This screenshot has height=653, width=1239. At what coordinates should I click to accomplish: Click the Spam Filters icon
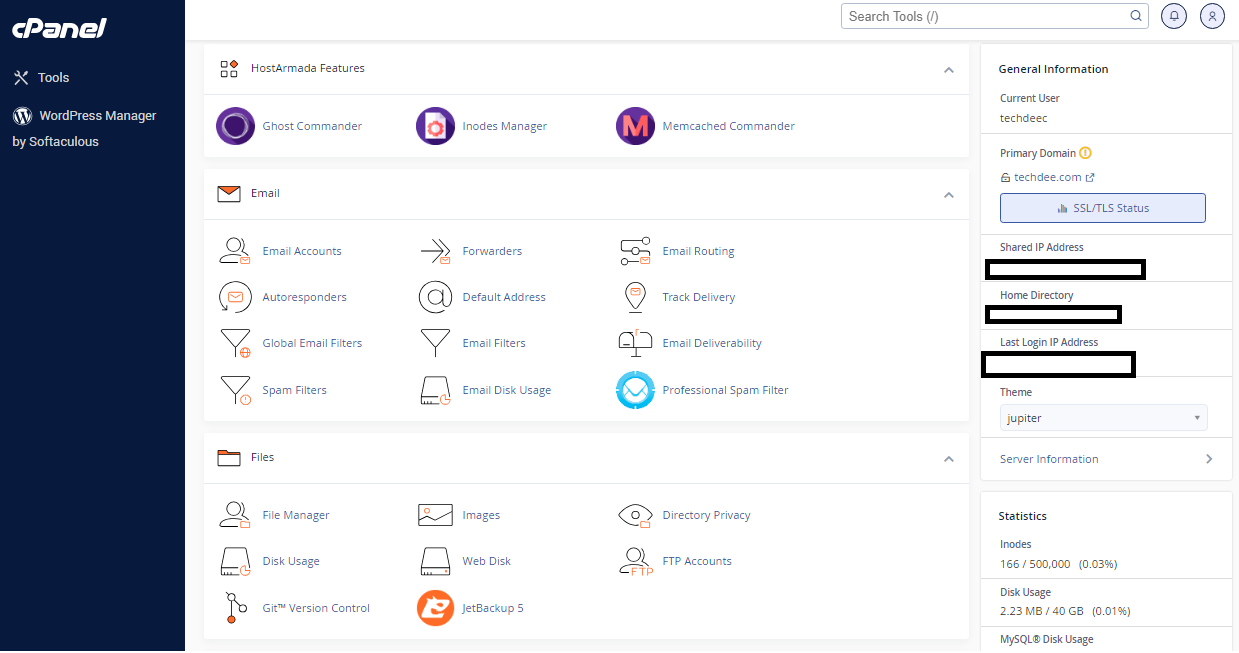(x=235, y=390)
